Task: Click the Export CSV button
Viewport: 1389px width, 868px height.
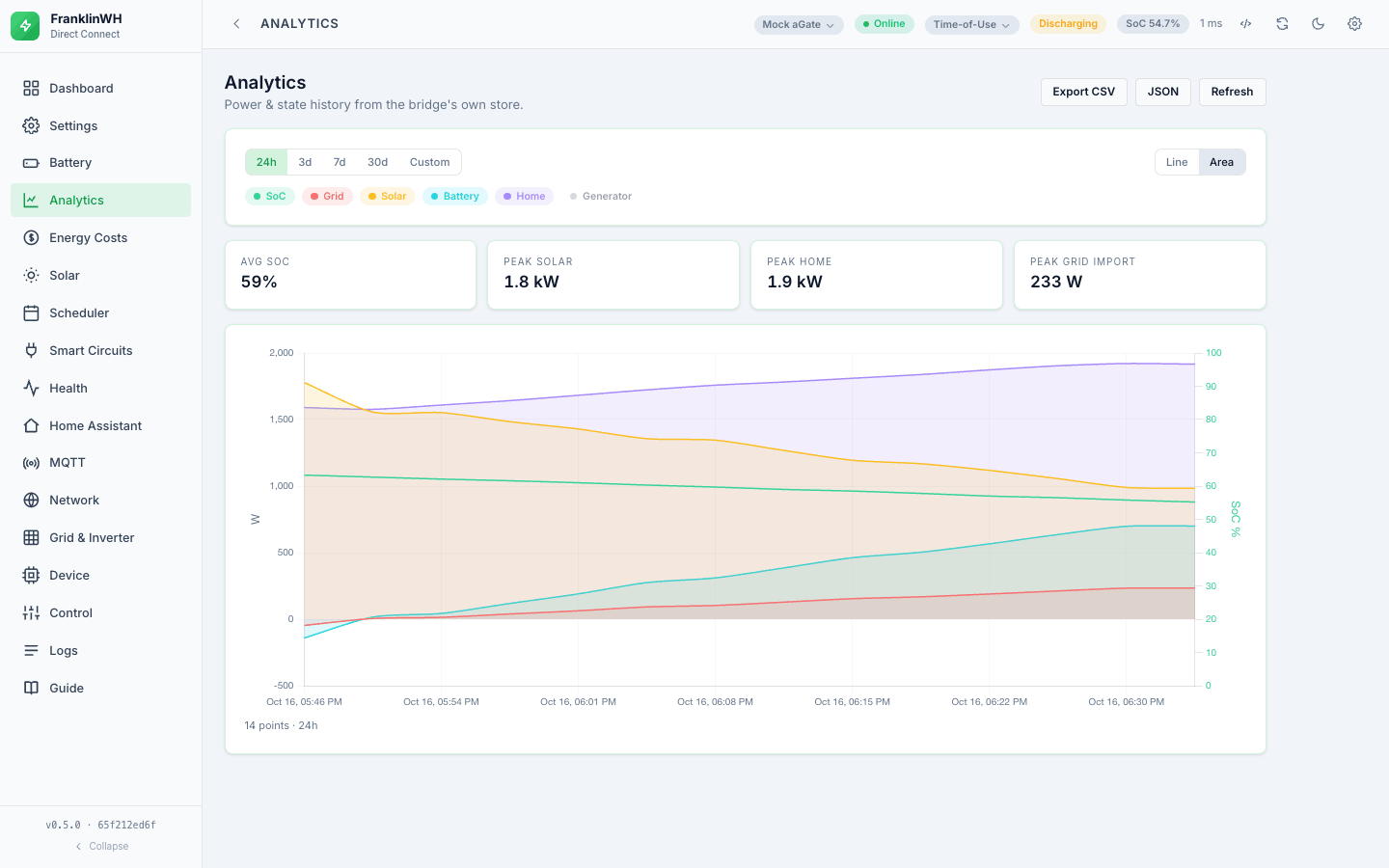Action: pyautogui.click(x=1084, y=92)
